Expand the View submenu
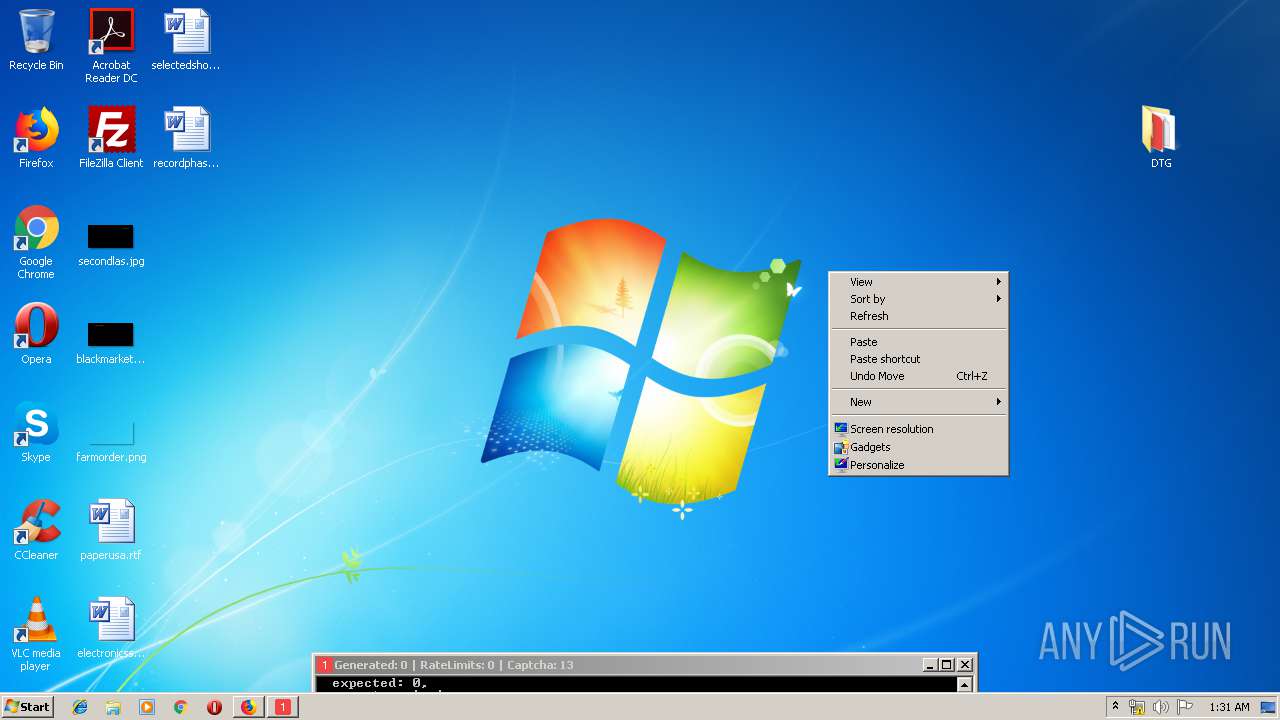 point(919,282)
